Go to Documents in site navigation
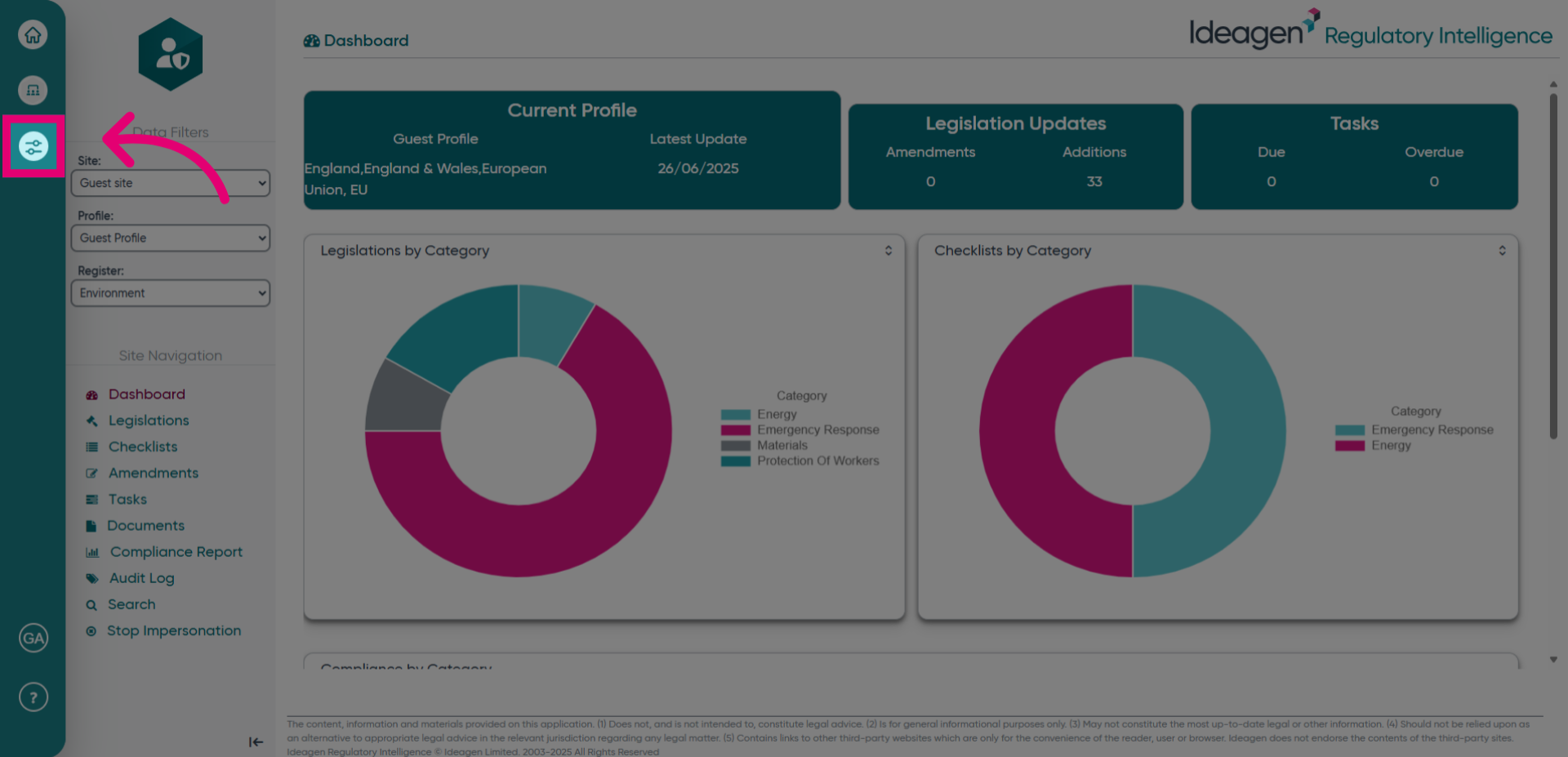1568x757 pixels. coord(146,526)
